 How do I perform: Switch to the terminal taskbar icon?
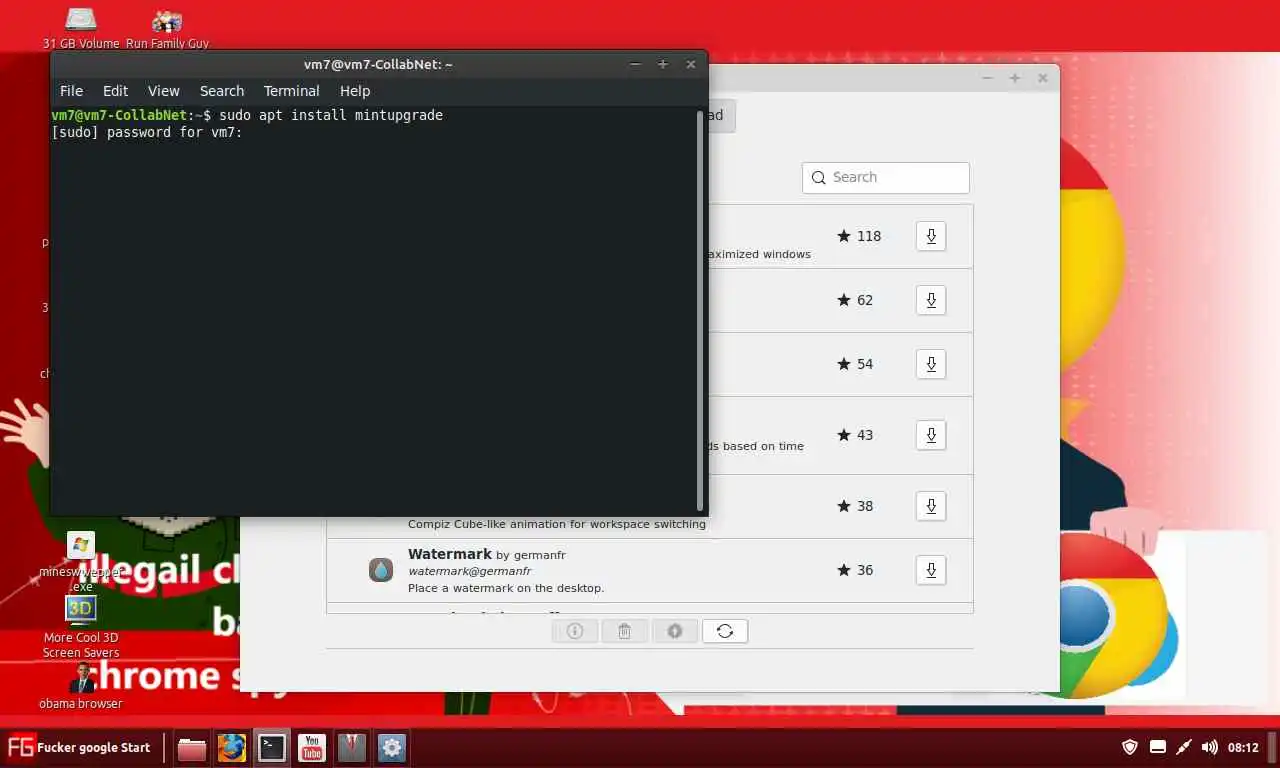coord(272,748)
